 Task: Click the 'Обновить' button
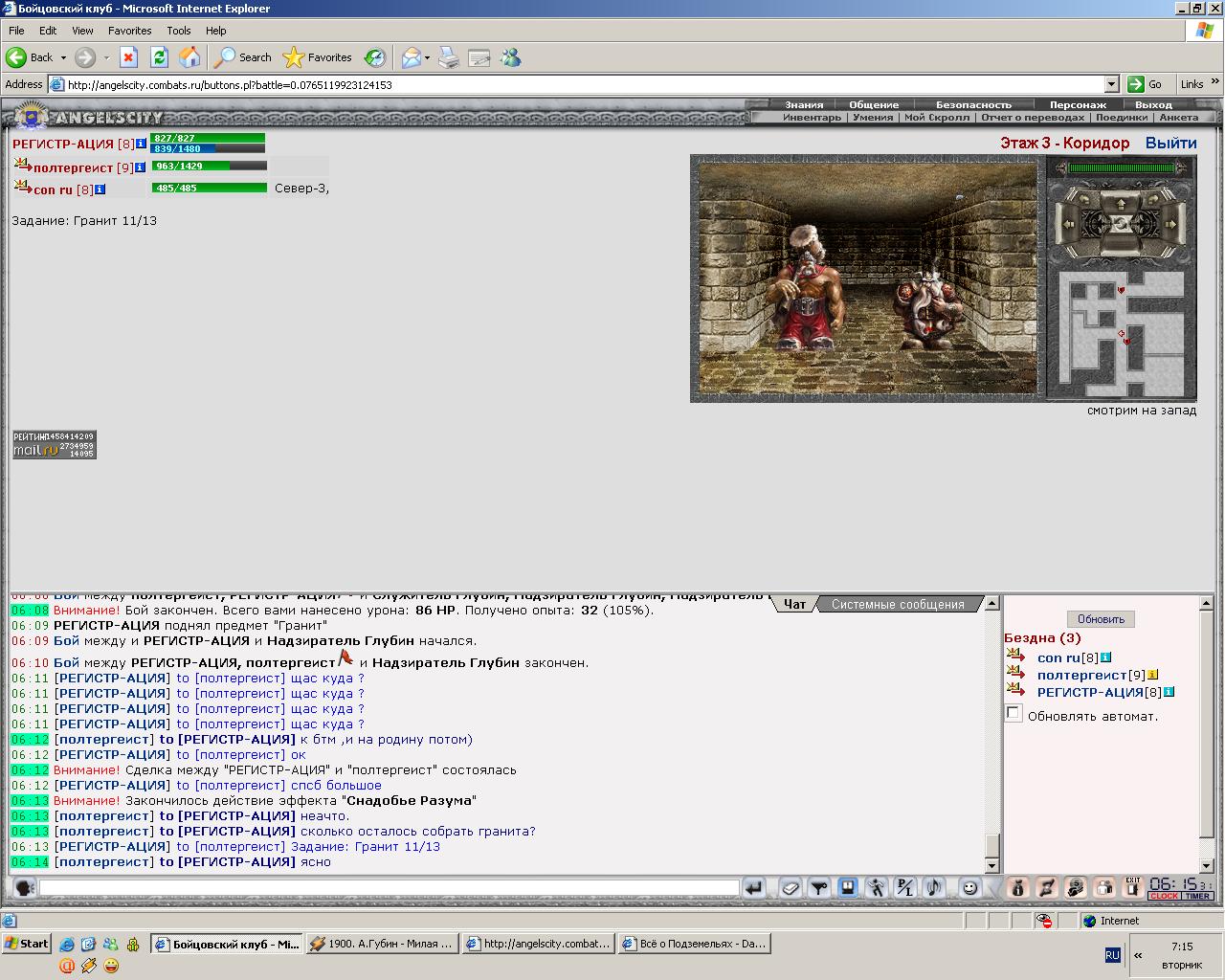point(1101,619)
